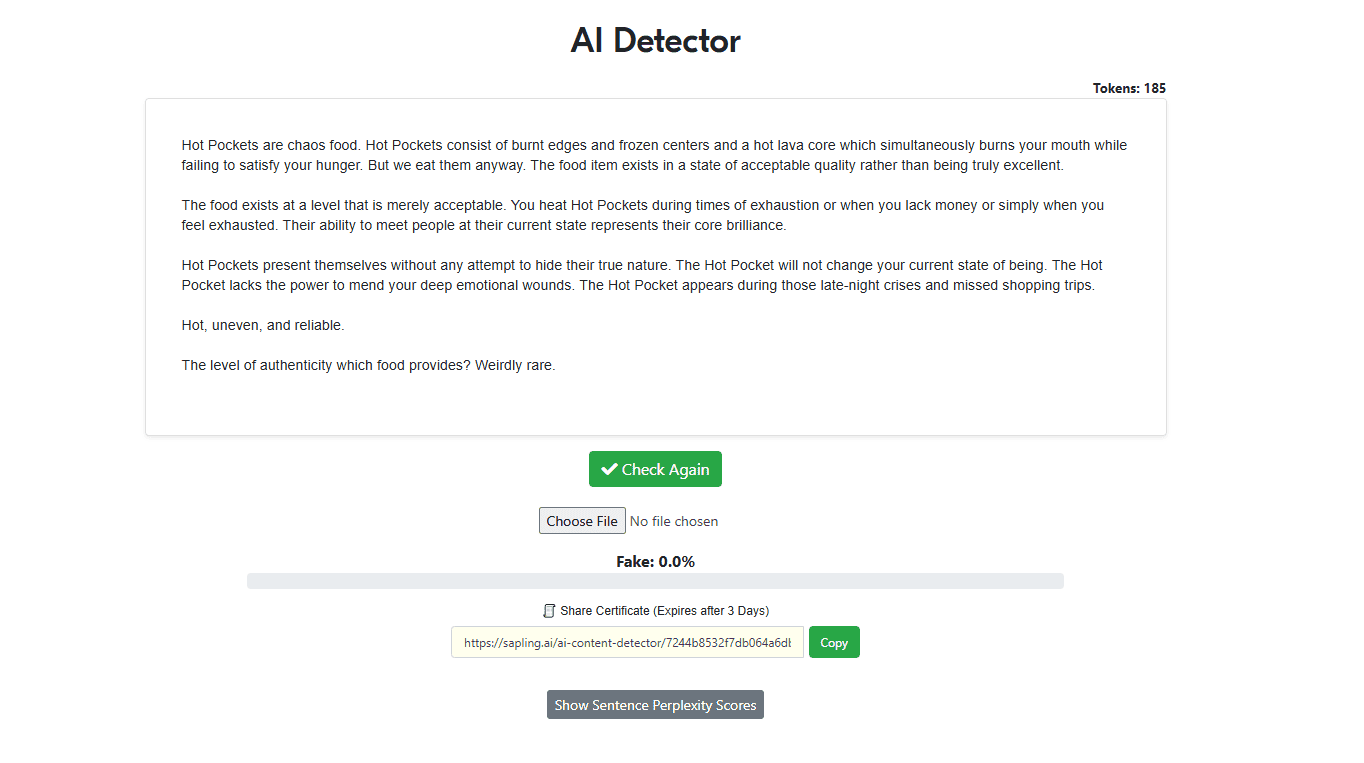Show Sentence Perplexity Scores

click(655, 705)
